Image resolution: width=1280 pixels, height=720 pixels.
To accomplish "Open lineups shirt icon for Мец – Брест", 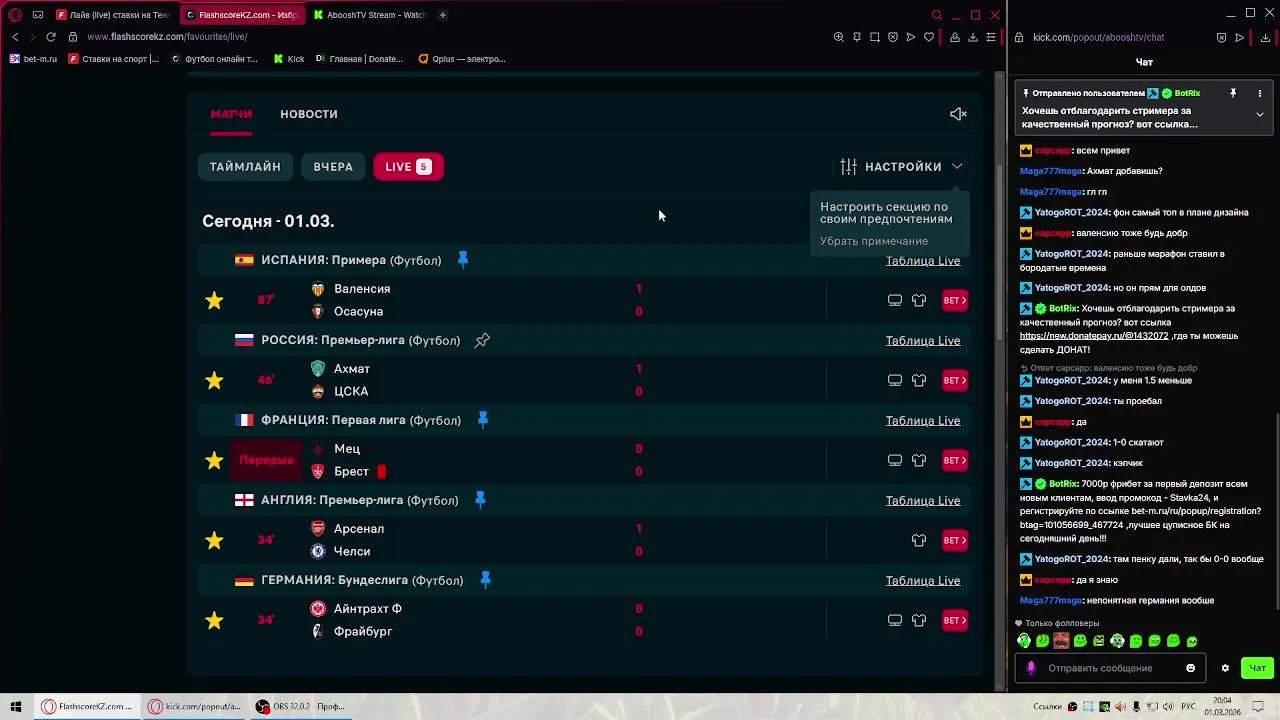I will (x=919, y=460).
